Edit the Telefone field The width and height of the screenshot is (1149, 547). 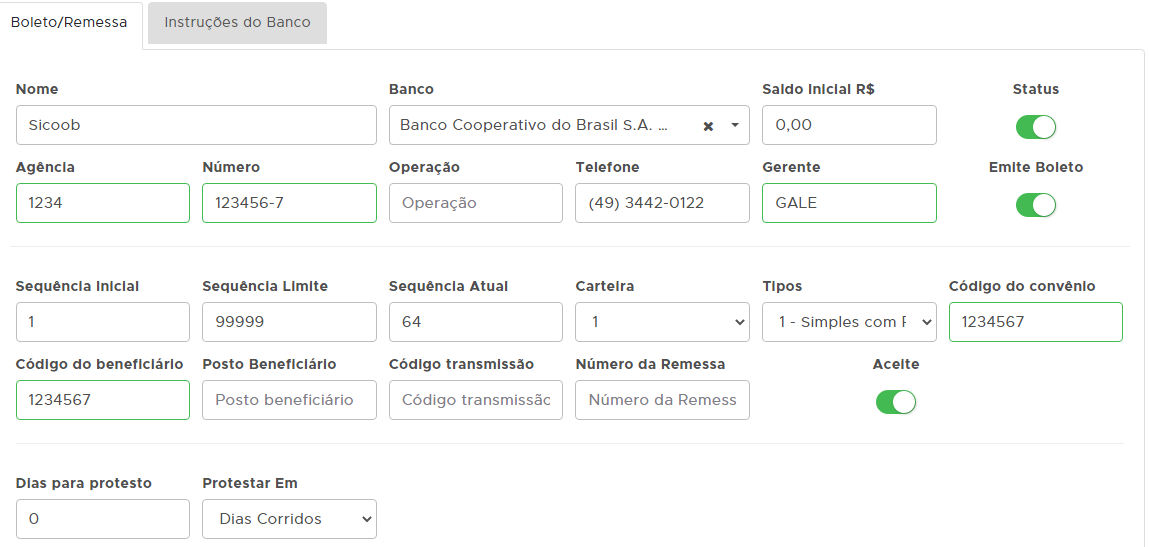[x=661, y=203]
